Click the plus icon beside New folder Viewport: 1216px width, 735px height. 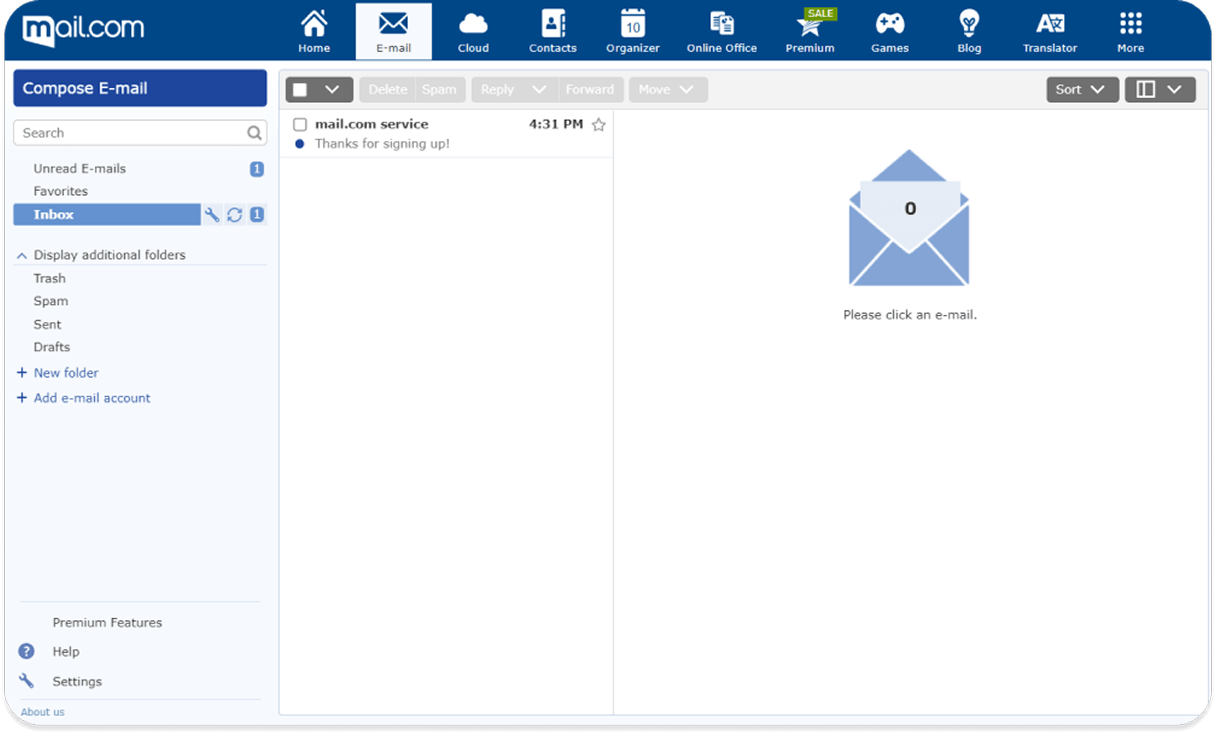[22, 373]
